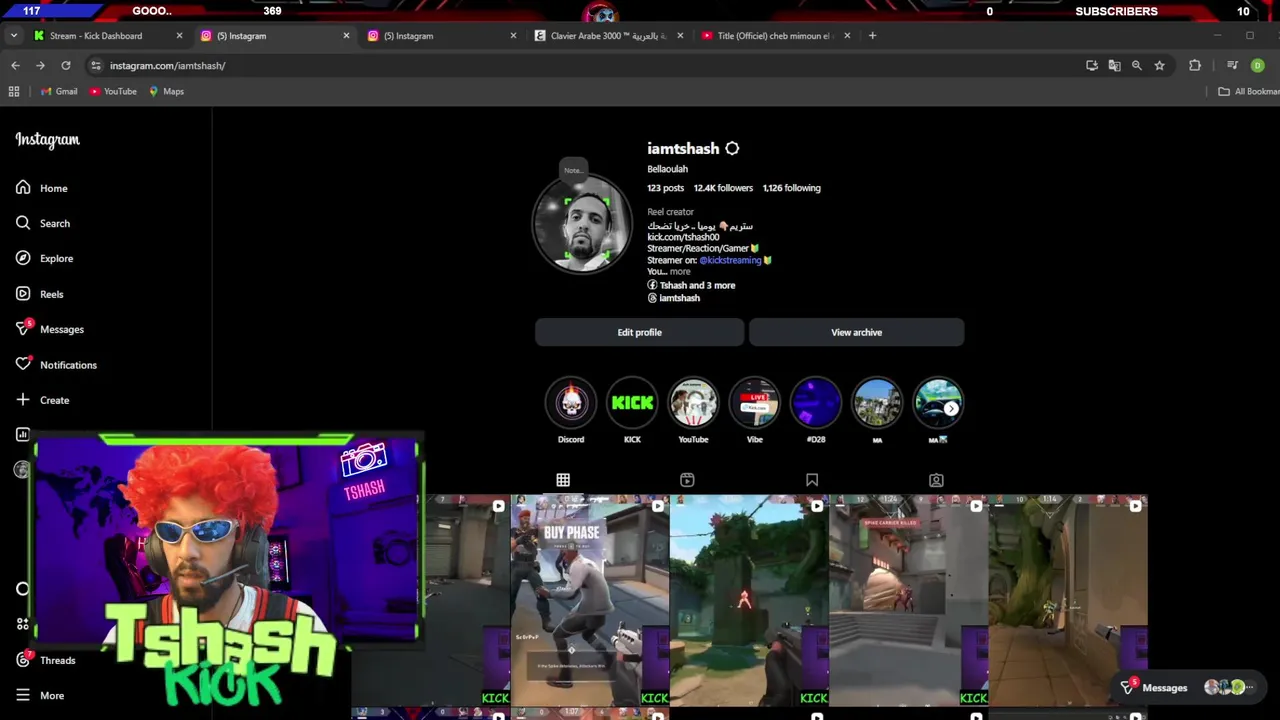Open Home in Instagram sidebar
The width and height of the screenshot is (1280, 720).
pyautogui.click(x=42, y=188)
